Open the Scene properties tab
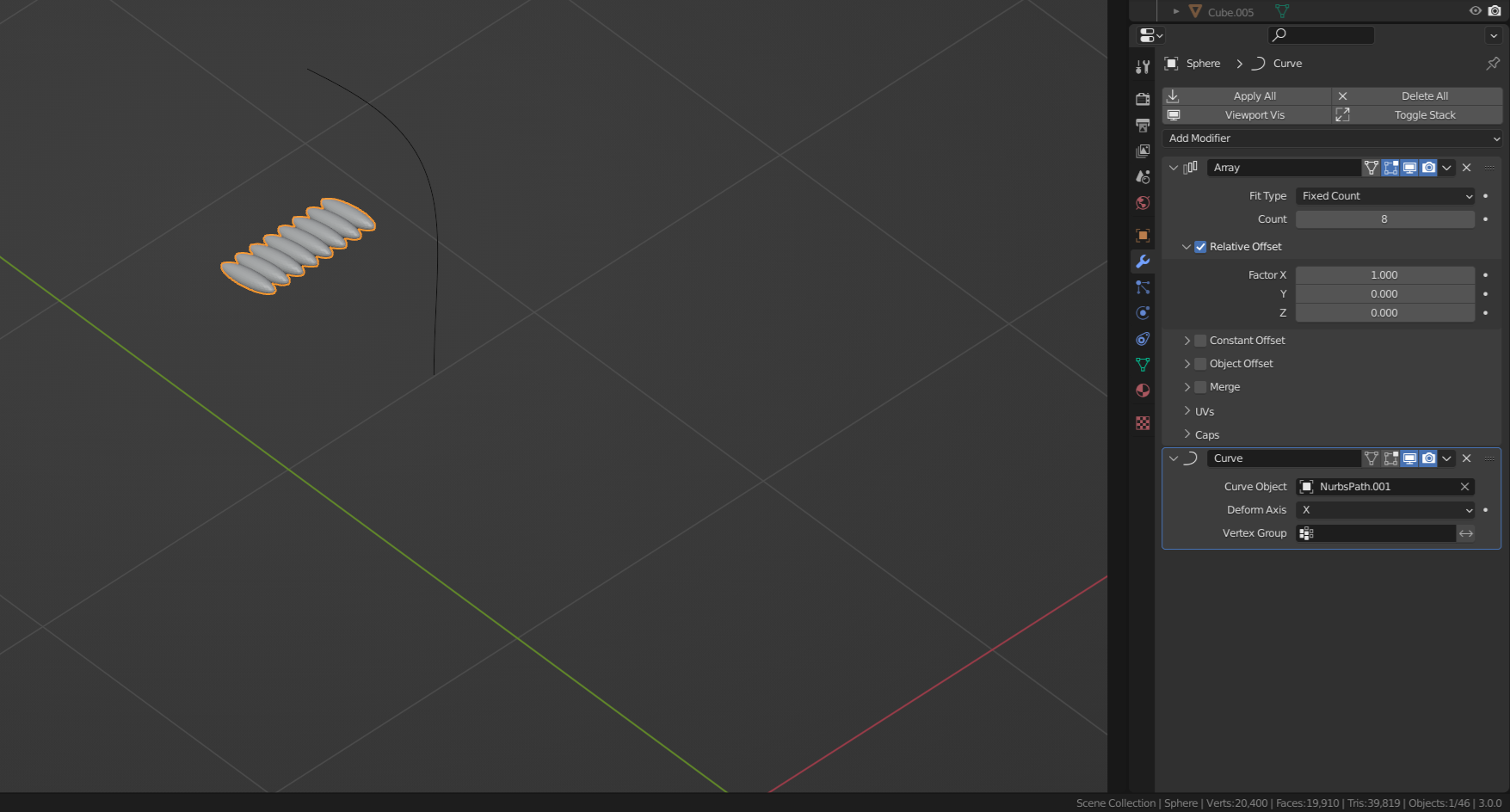Image resolution: width=1510 pixels, height=812 pixels. [1143, 176]
